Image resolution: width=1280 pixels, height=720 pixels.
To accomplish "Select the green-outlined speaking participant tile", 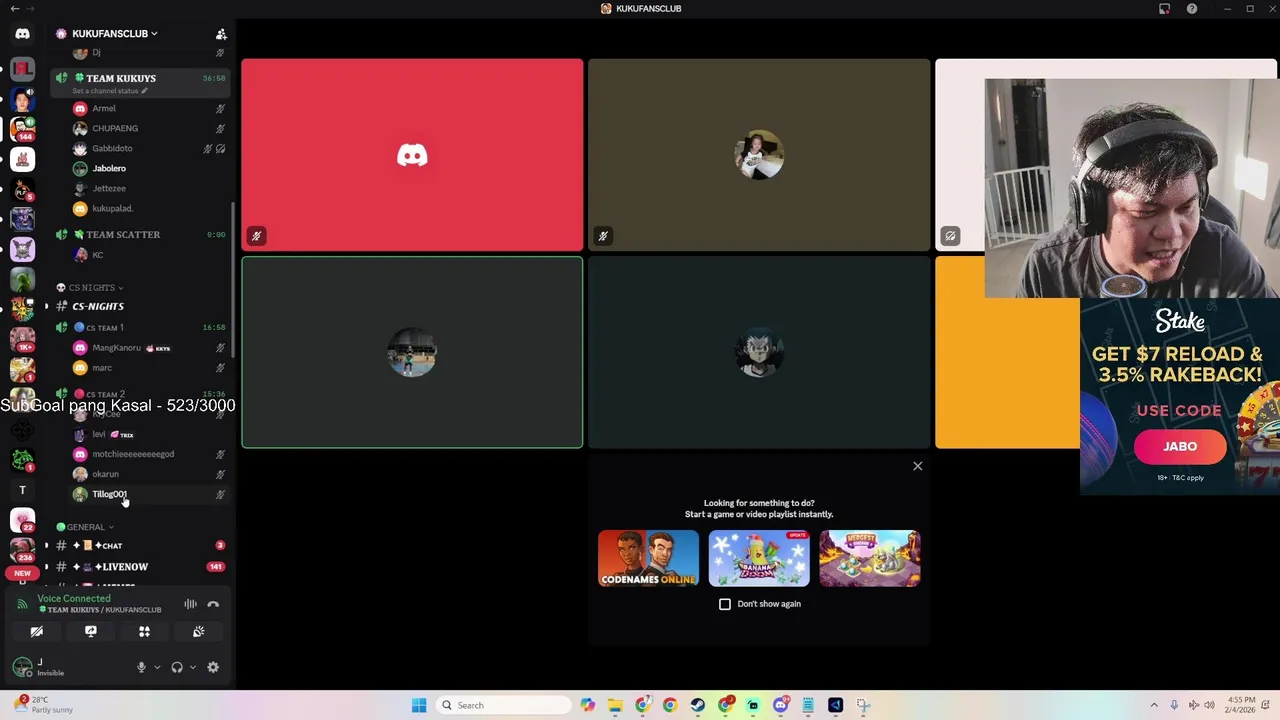I will (x=412, y=352).
